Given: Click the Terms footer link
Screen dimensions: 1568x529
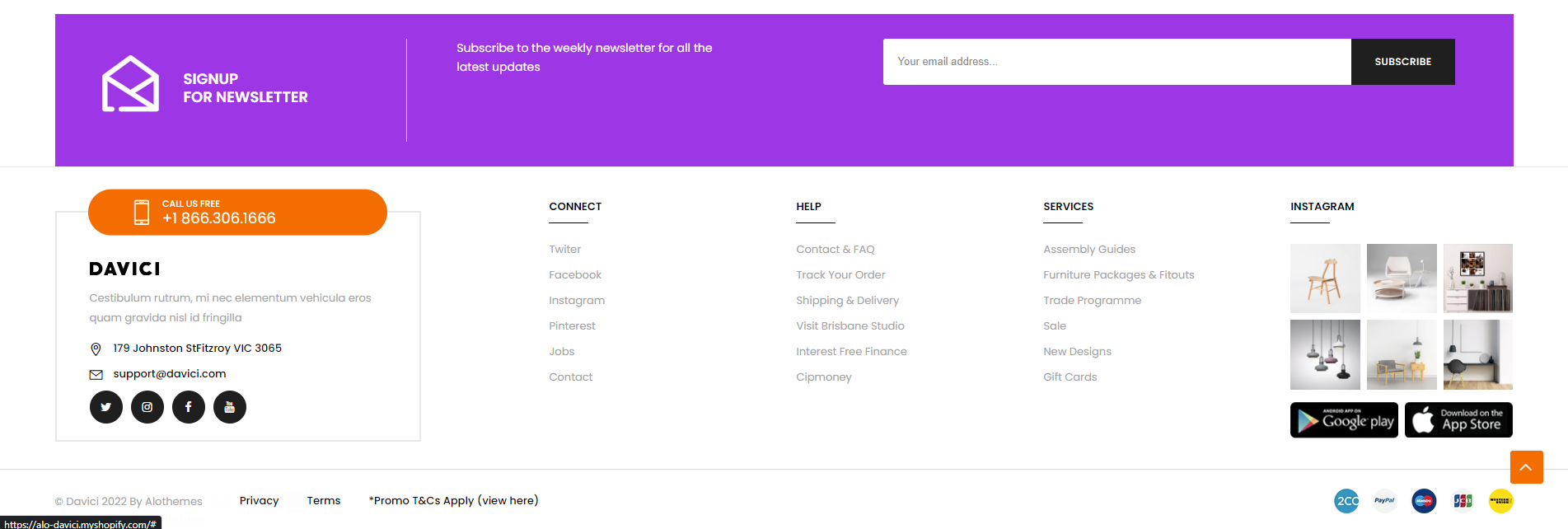Looking at the screenshot, I should tap(324, 501).
